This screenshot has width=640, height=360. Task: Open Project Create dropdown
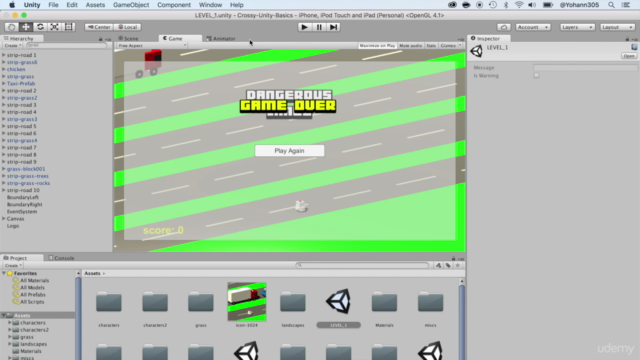(x=13, y=265)
